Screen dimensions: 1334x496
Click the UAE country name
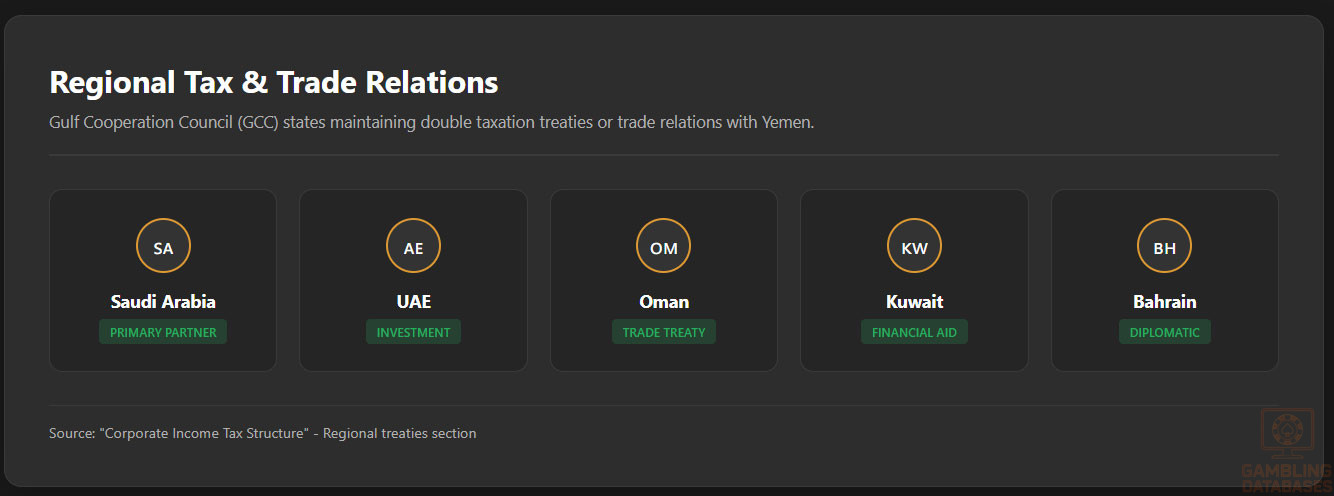click(413, 301)
